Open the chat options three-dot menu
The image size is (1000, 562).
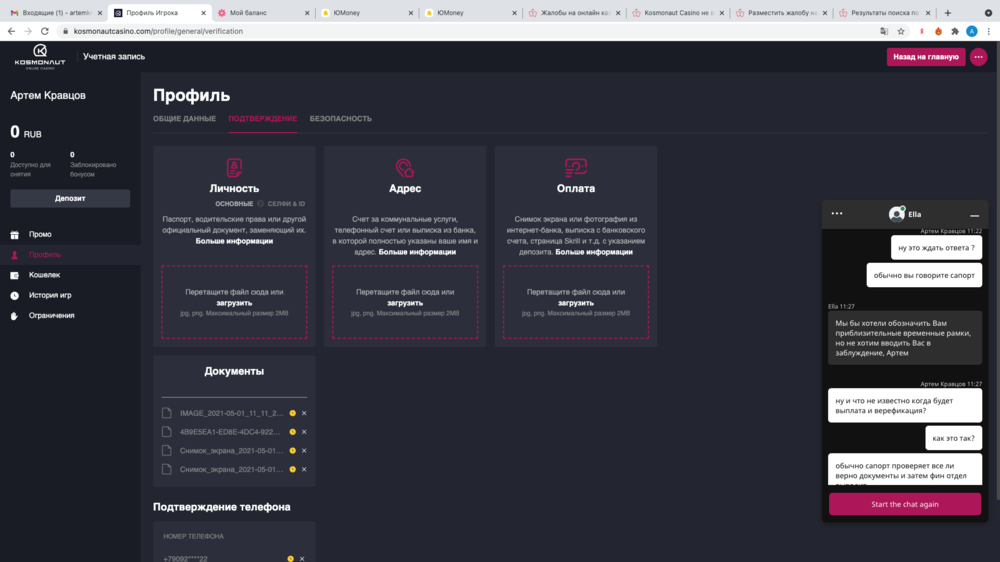point(837,214)
